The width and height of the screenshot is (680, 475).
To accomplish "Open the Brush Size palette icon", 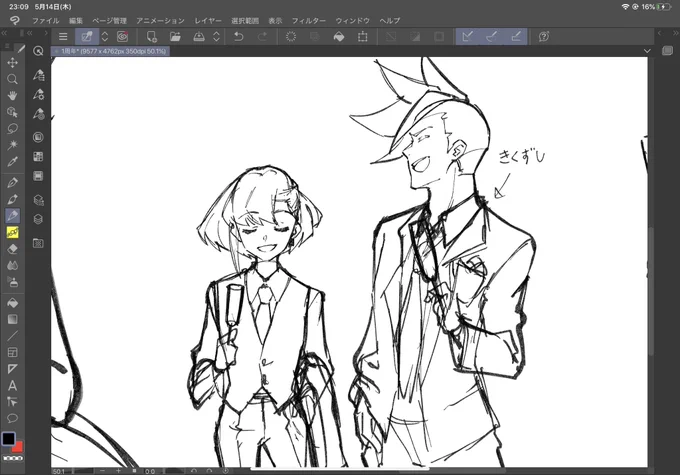I will [x=38, y=114].
